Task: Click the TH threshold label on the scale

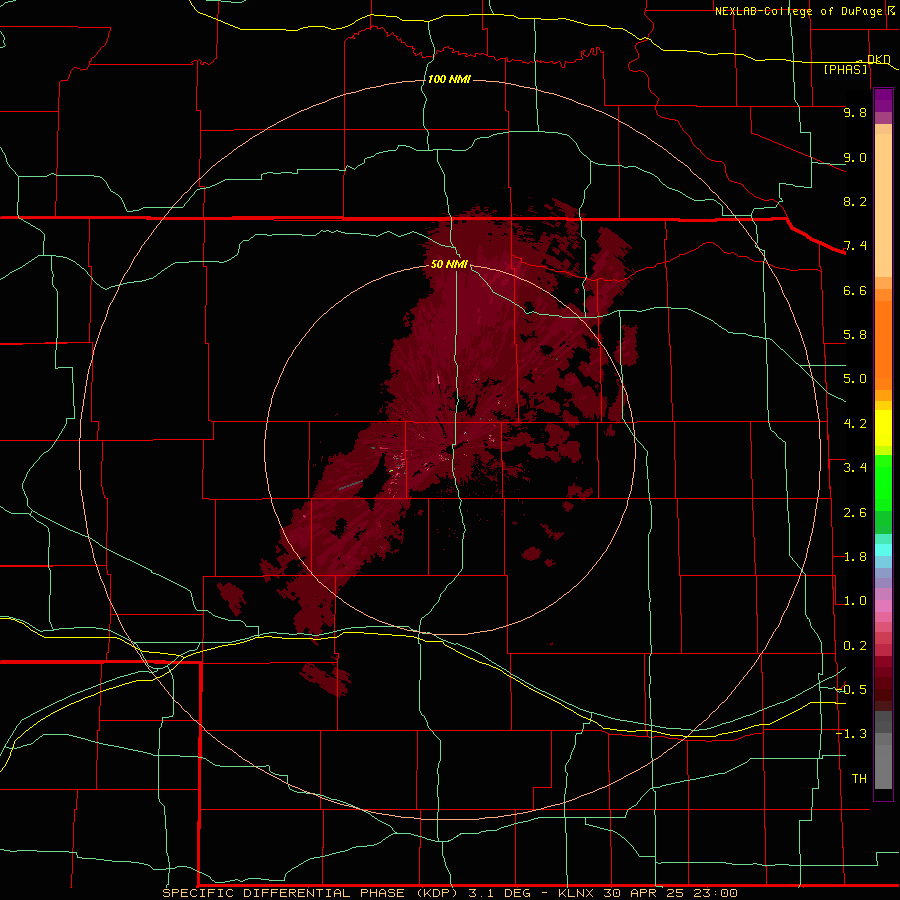Action: (x=859, y=779)
